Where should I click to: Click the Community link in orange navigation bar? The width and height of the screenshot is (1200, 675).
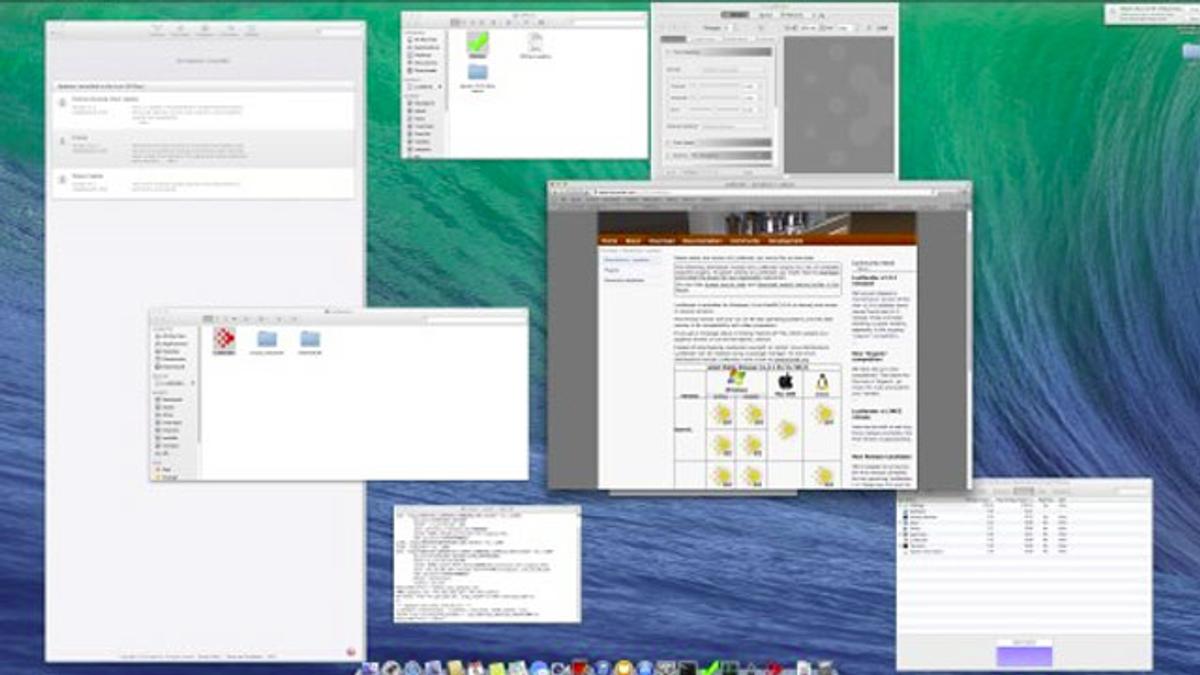coord(745,241)
